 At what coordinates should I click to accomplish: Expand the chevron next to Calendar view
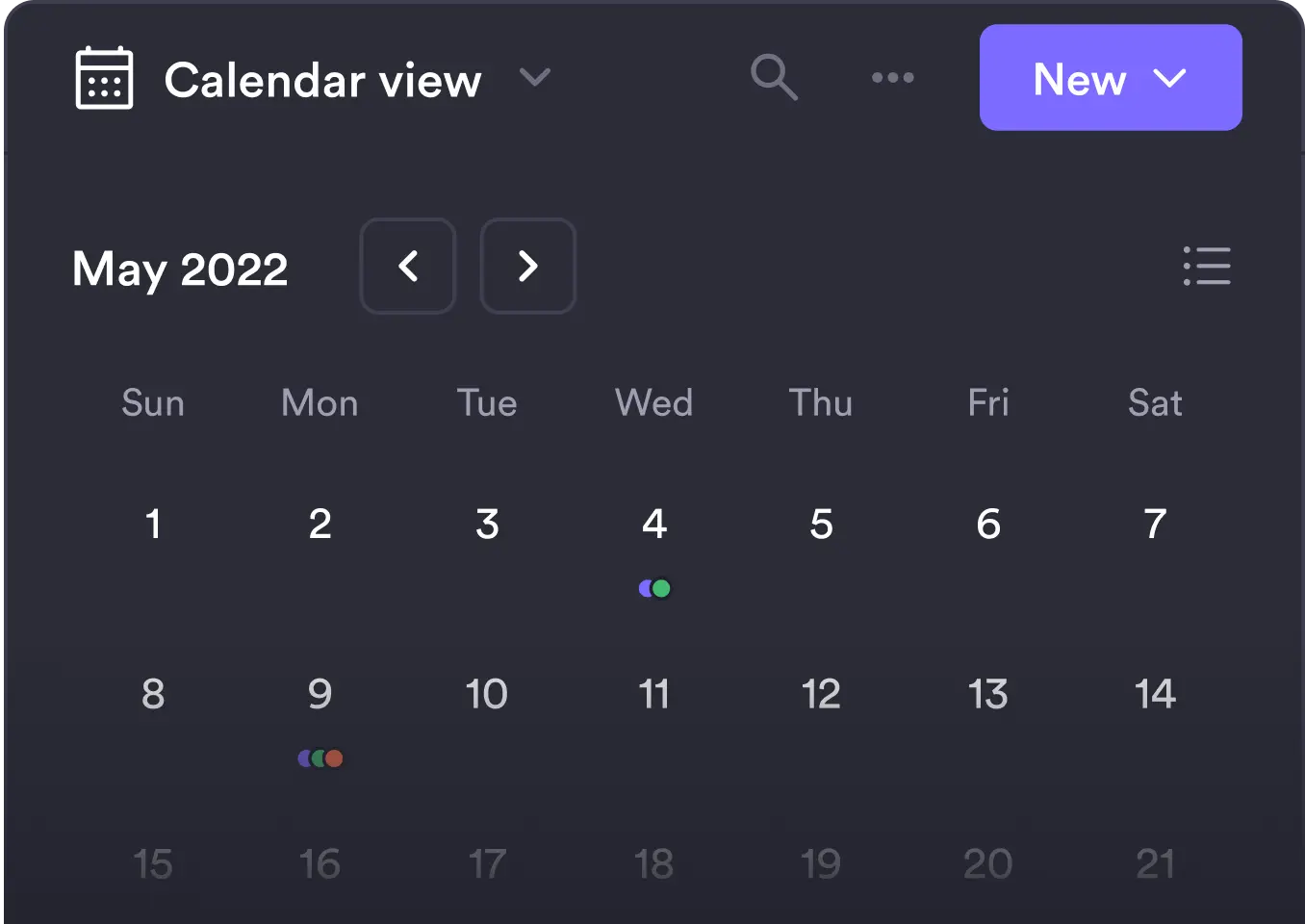(536, 78)
